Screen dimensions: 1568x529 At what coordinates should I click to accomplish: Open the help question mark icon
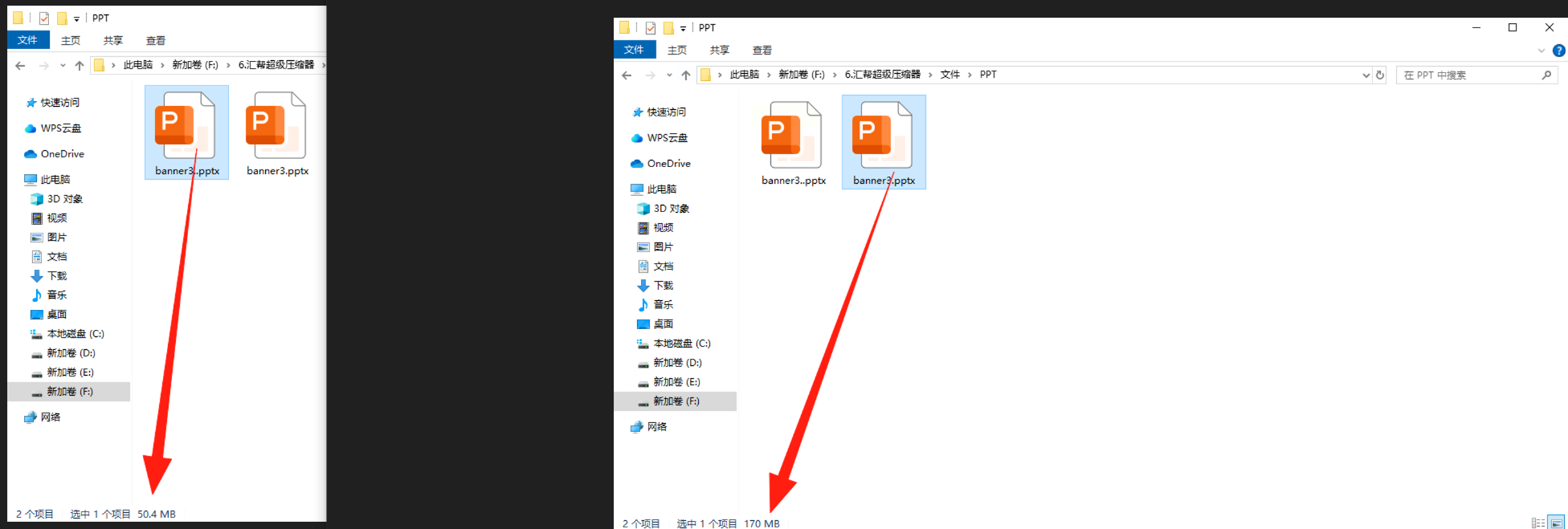click(x=1558, y=51)
